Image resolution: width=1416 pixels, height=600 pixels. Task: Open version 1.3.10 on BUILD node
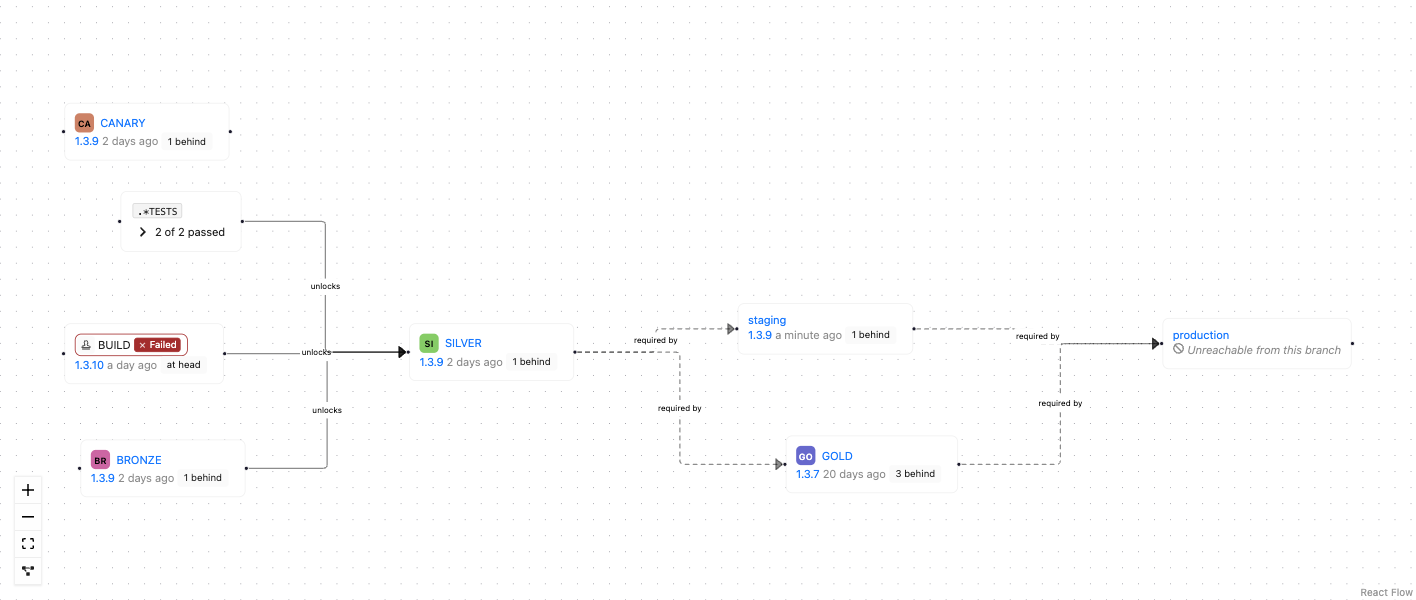[89, 365]
